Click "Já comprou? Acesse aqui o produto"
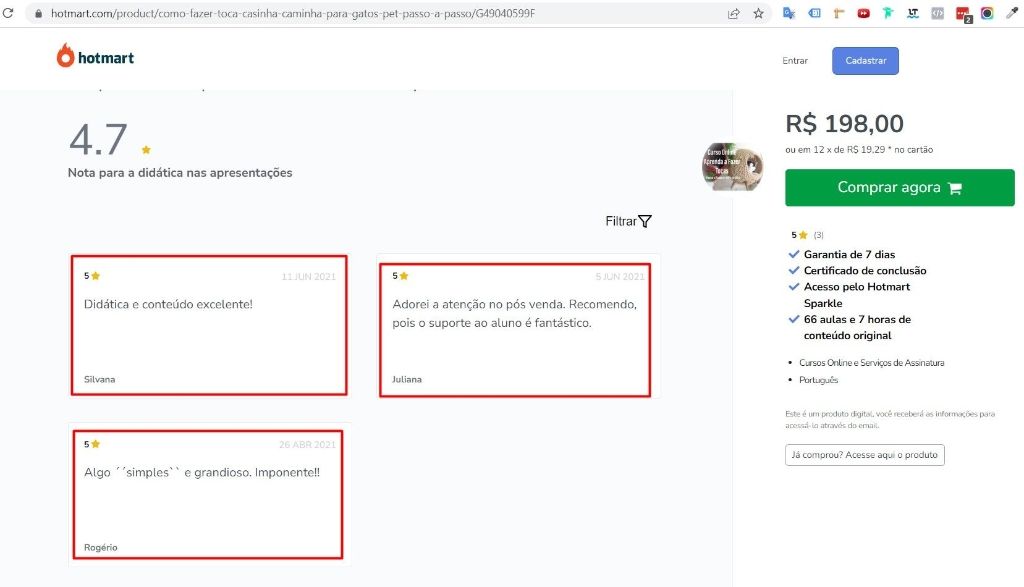 click(864, 455)
